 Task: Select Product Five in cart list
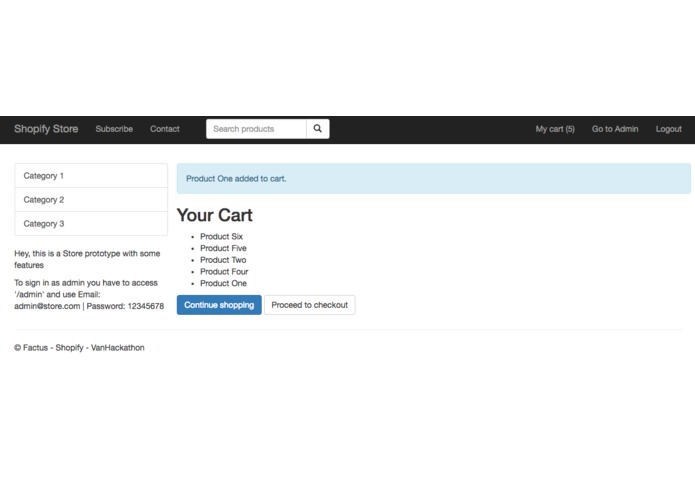pos(223,248)
